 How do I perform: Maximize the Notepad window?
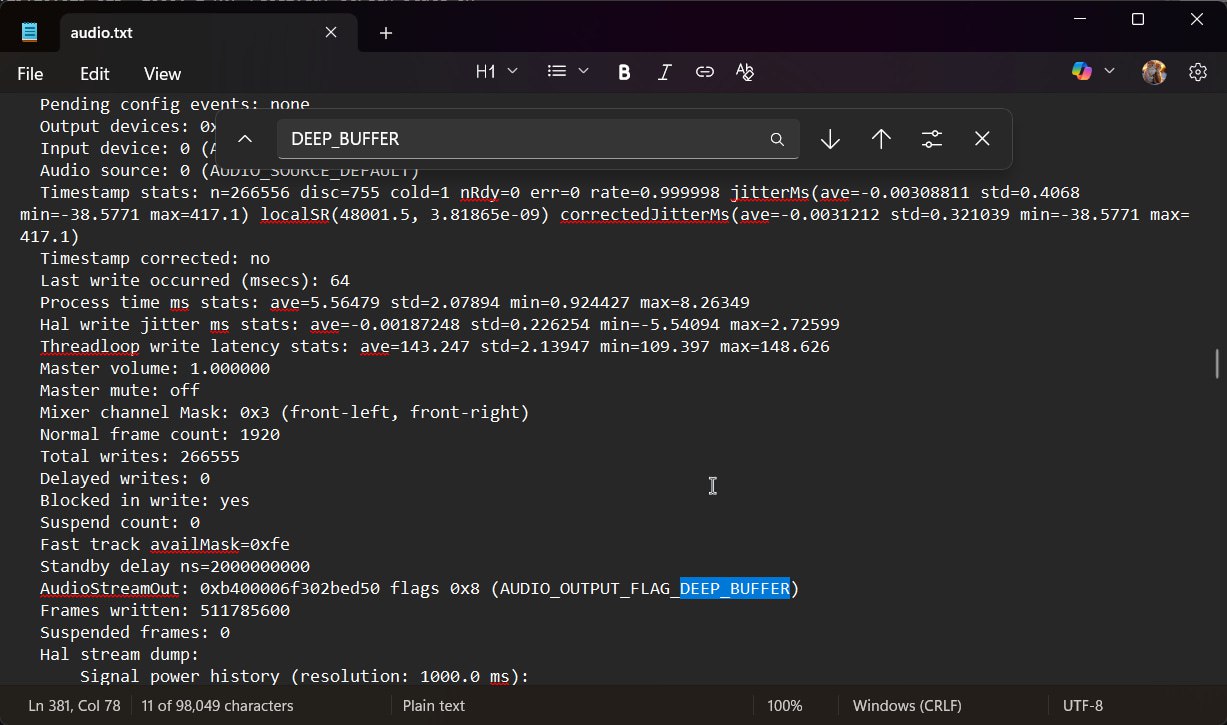(1138, 19)
